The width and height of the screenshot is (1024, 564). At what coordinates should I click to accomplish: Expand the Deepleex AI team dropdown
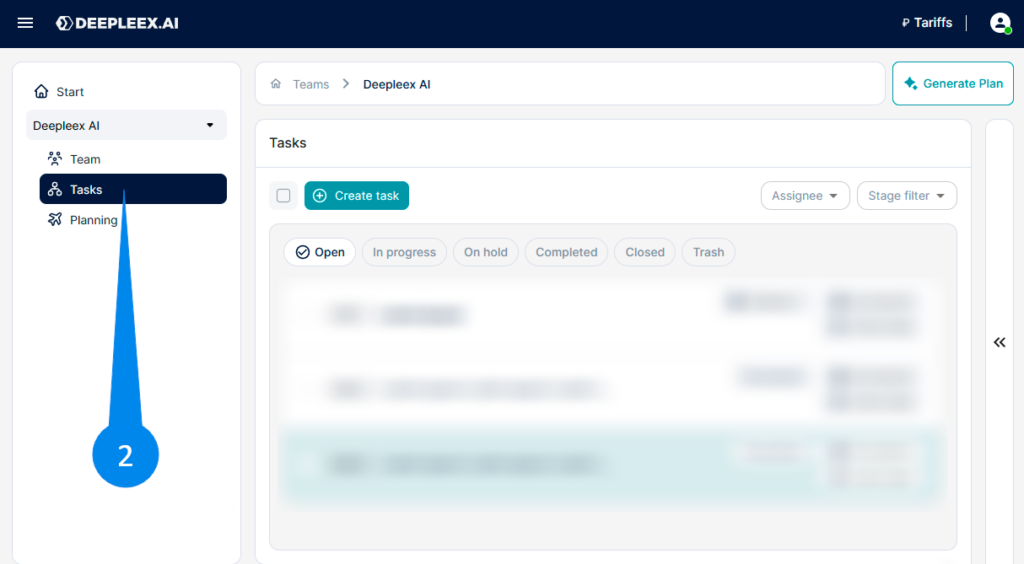[x=126, y=125]
